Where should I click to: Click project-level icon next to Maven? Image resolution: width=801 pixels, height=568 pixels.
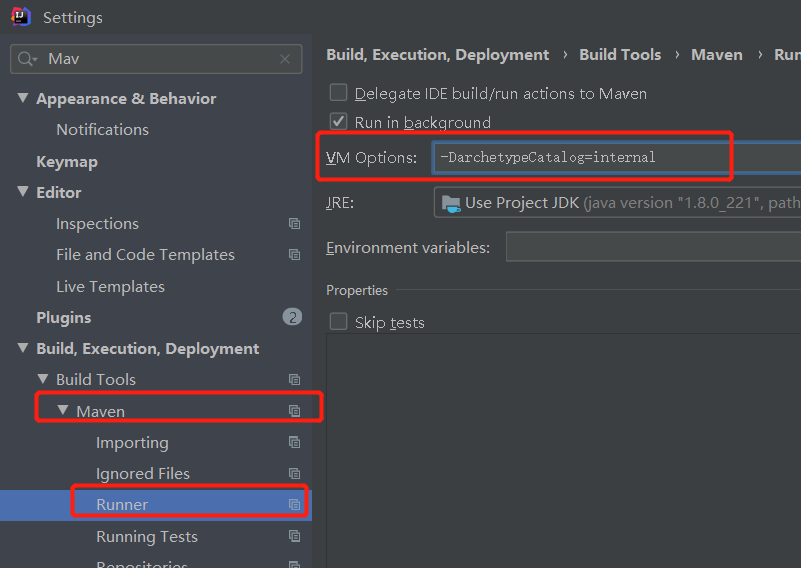294,411
